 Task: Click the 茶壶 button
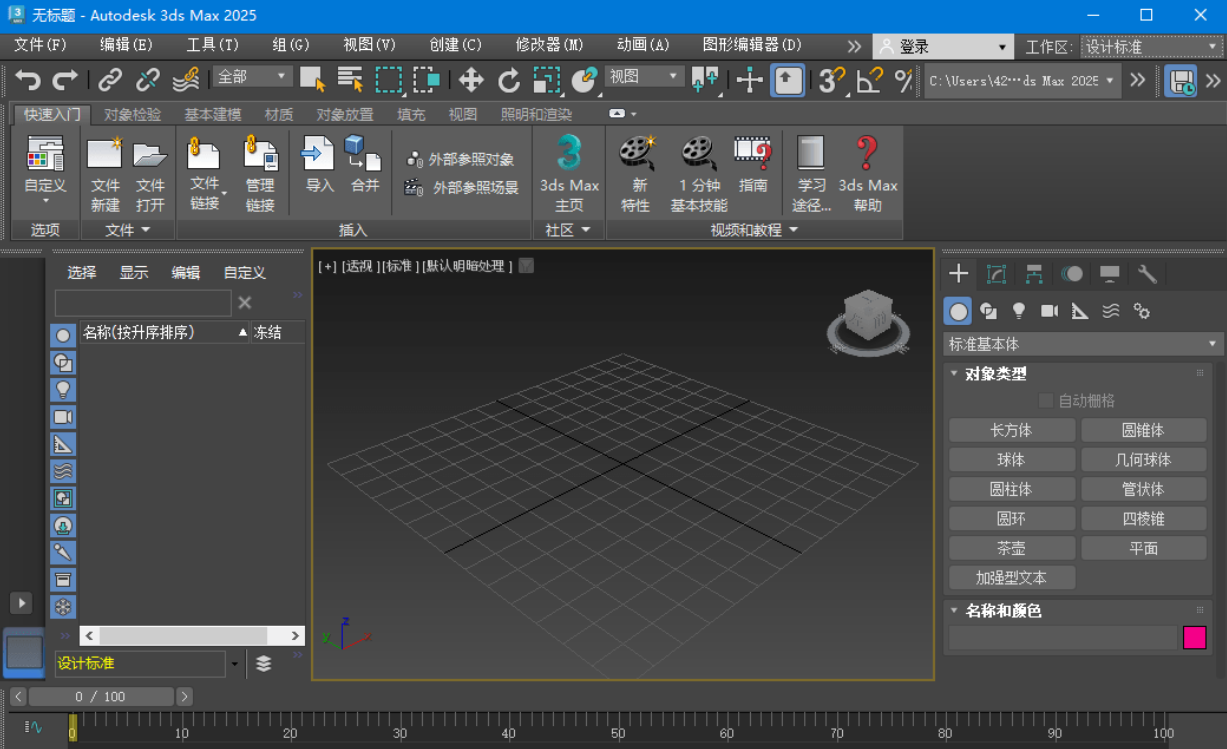pos(1011,548)
